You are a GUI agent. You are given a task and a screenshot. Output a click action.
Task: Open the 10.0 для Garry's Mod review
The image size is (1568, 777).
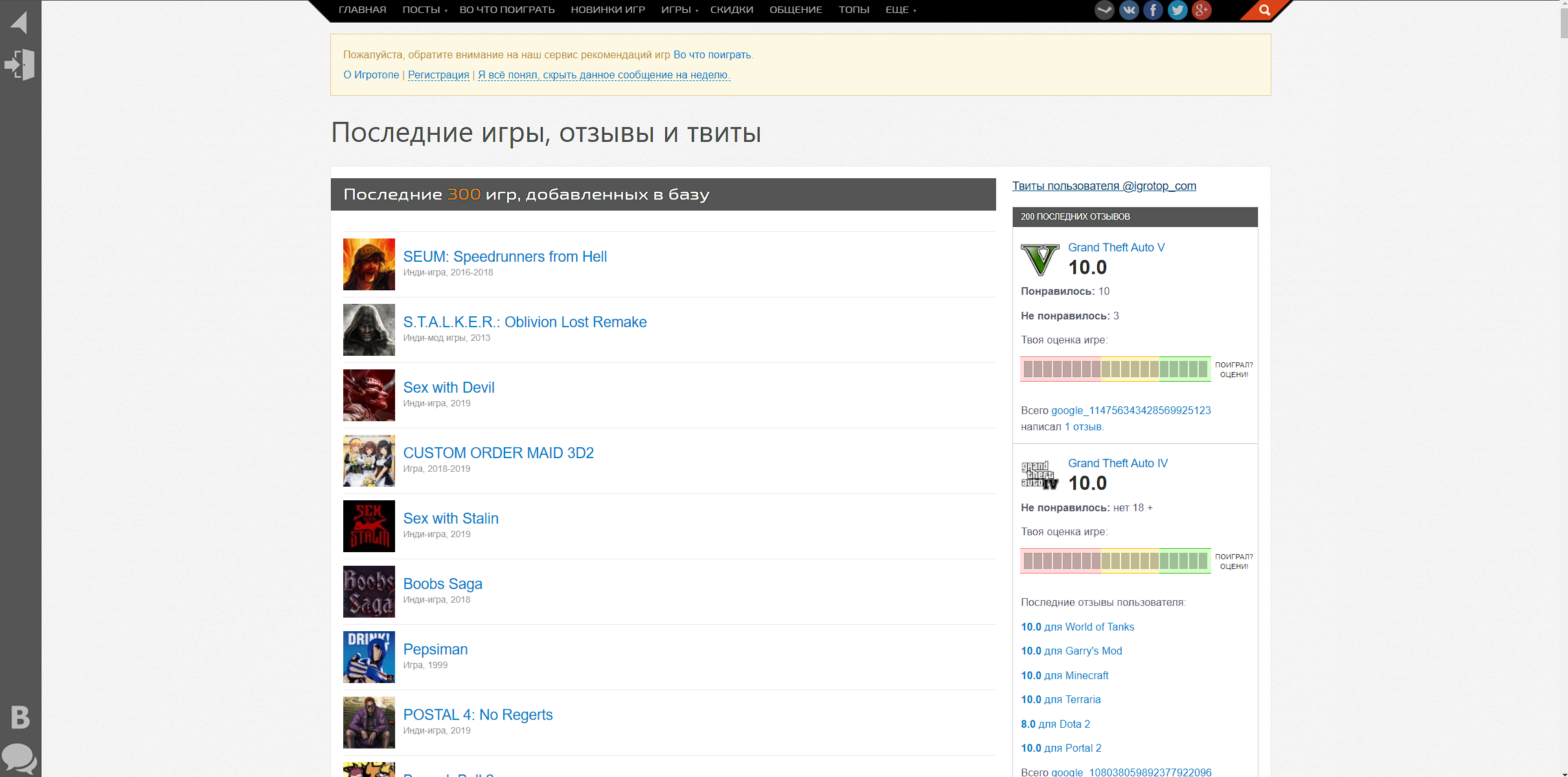[1071, 651]
